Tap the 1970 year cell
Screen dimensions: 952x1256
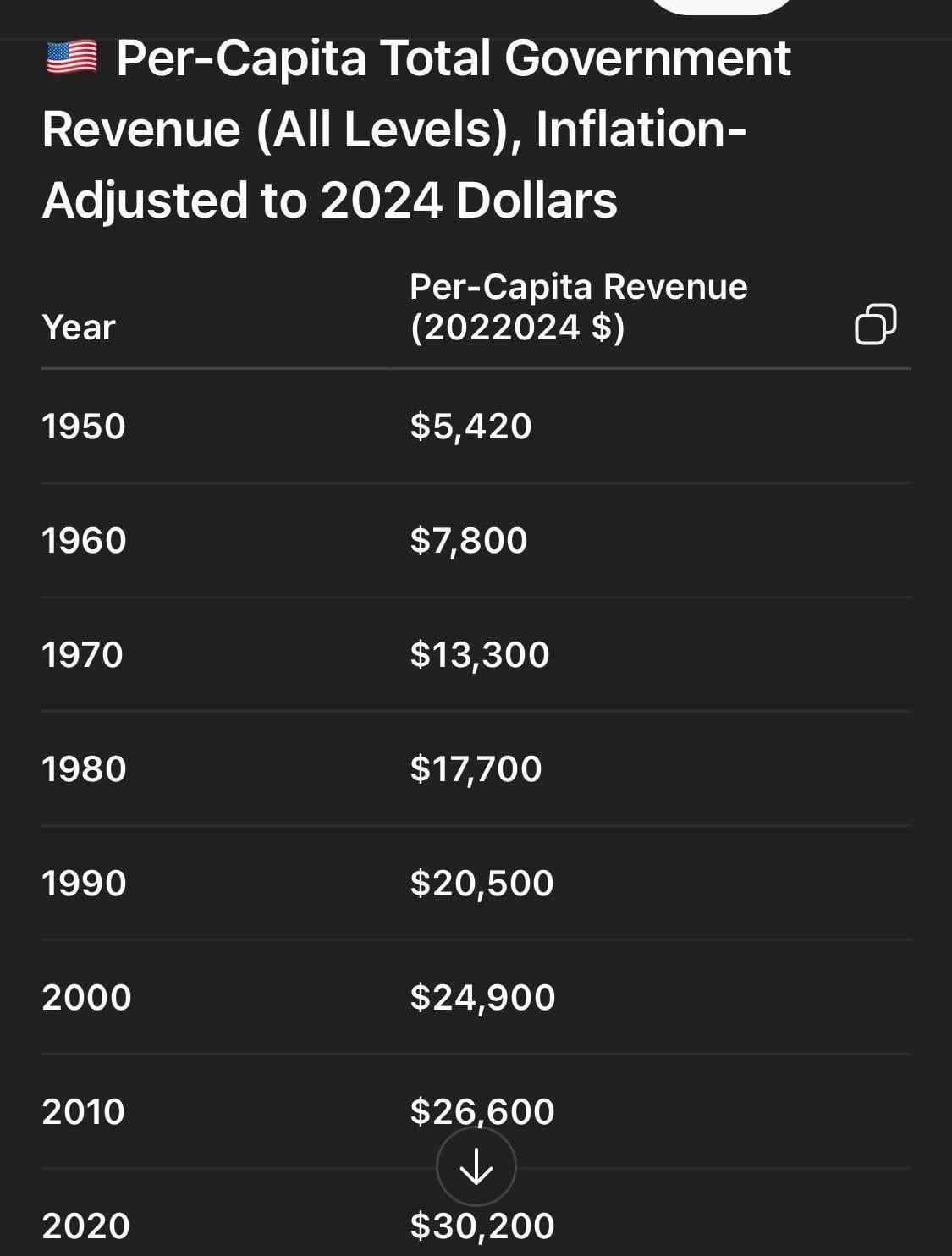83,654
